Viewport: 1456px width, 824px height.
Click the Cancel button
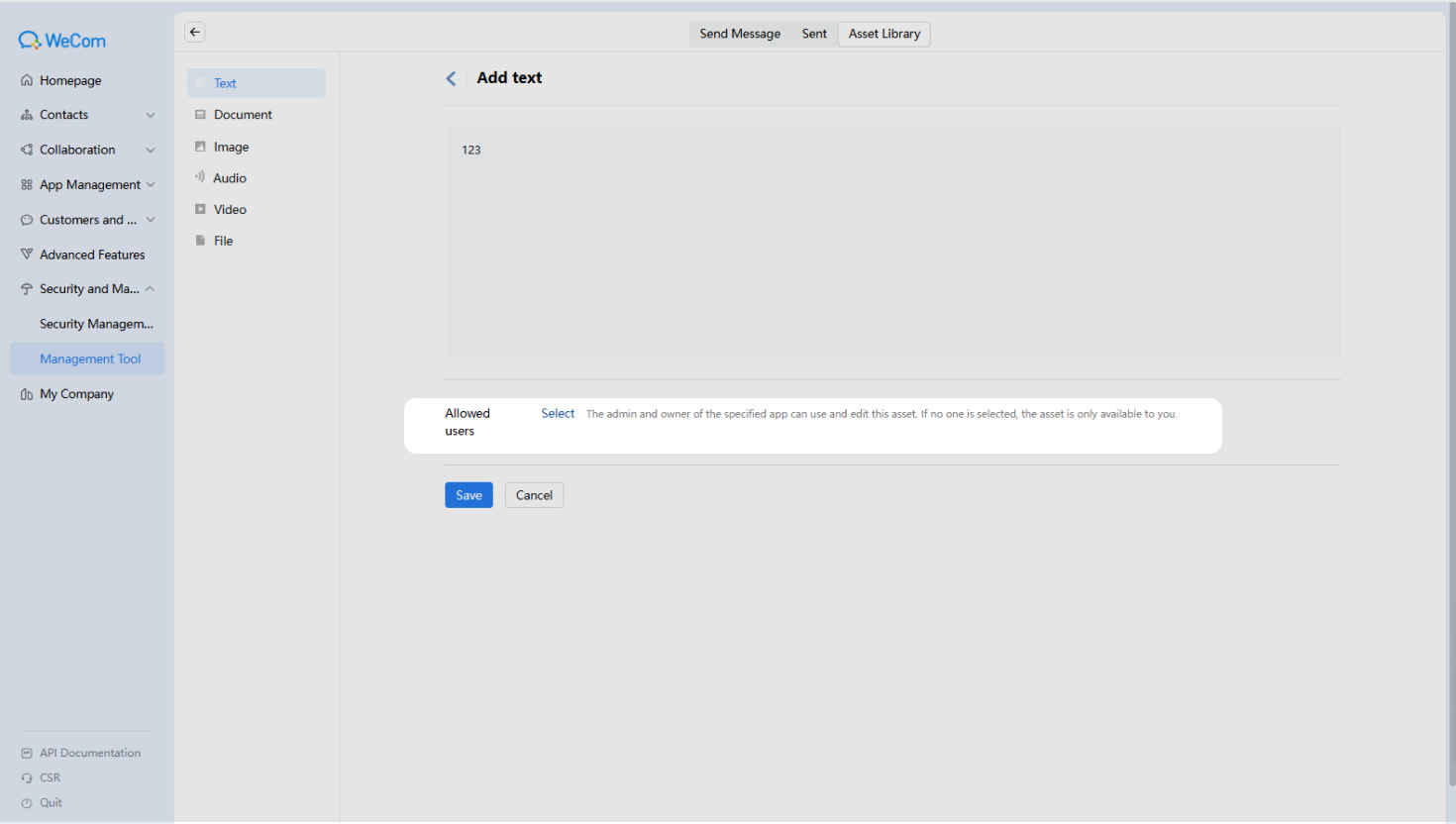(534, 495)
